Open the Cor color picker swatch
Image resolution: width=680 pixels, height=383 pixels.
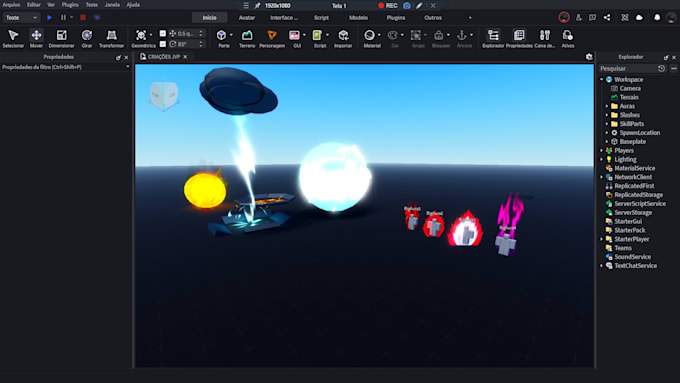click(x=392, y=35)
